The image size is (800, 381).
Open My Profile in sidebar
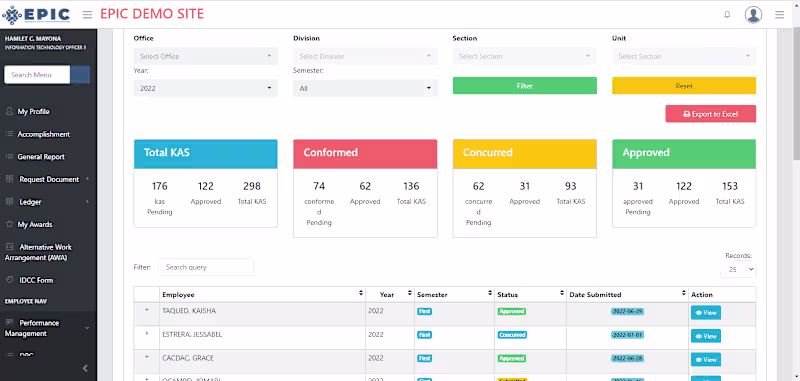tap(34, 112)
